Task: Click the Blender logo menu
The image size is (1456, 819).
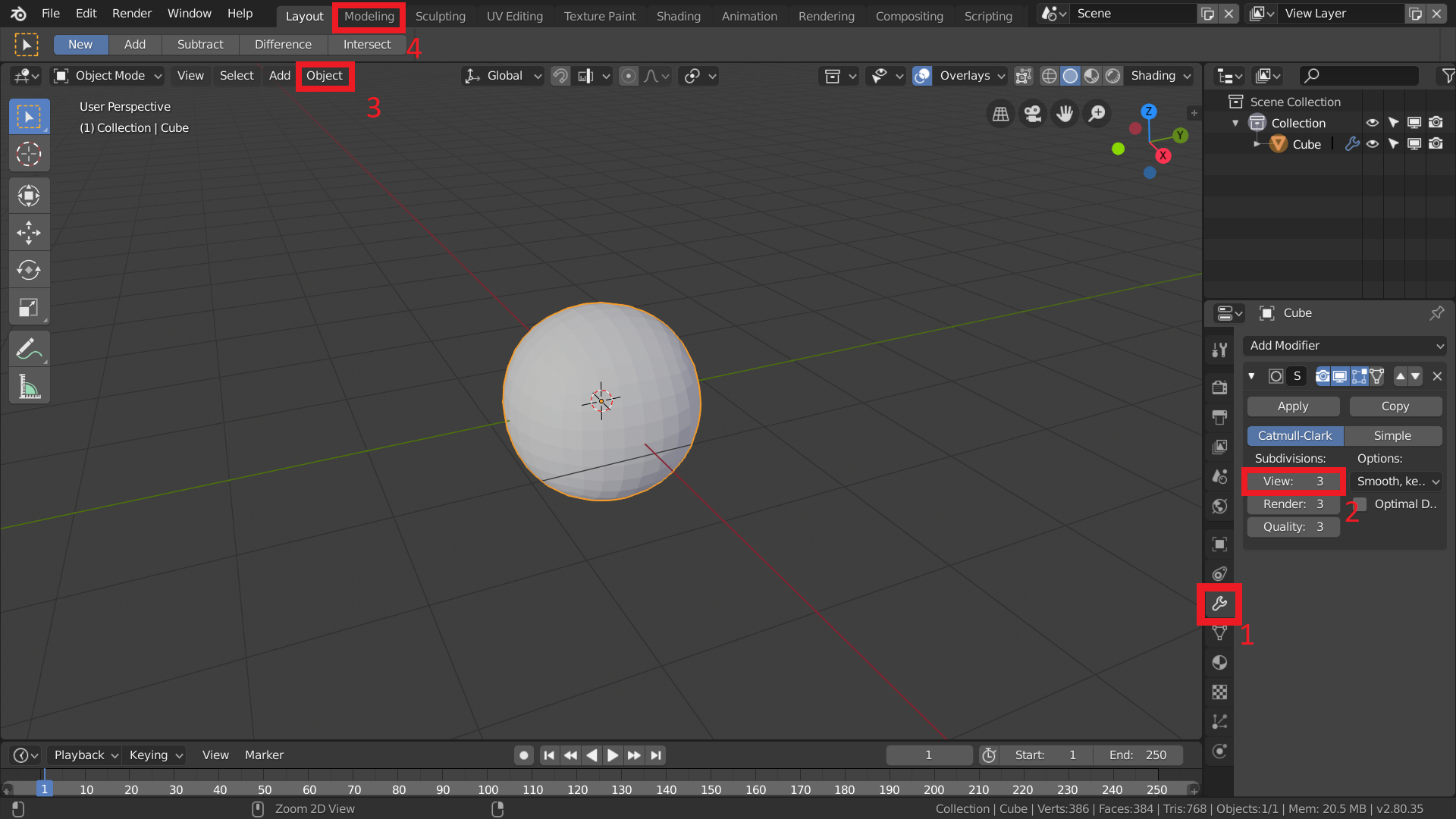Action: coord(18,14)
